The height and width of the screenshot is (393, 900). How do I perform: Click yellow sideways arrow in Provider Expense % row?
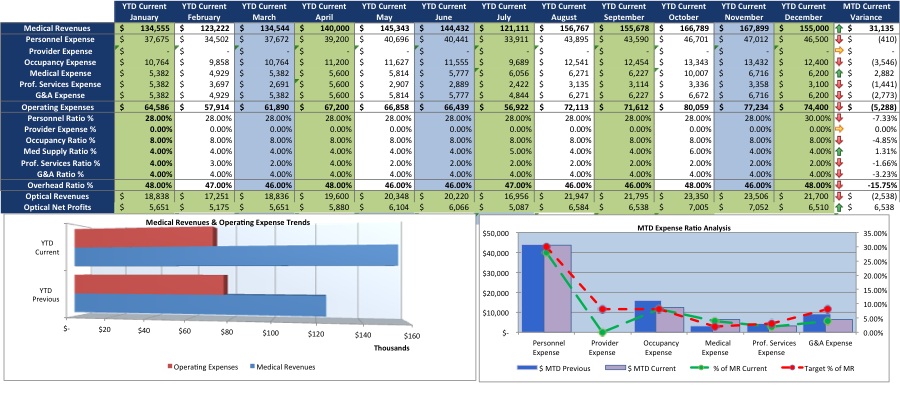click(839, 130)
